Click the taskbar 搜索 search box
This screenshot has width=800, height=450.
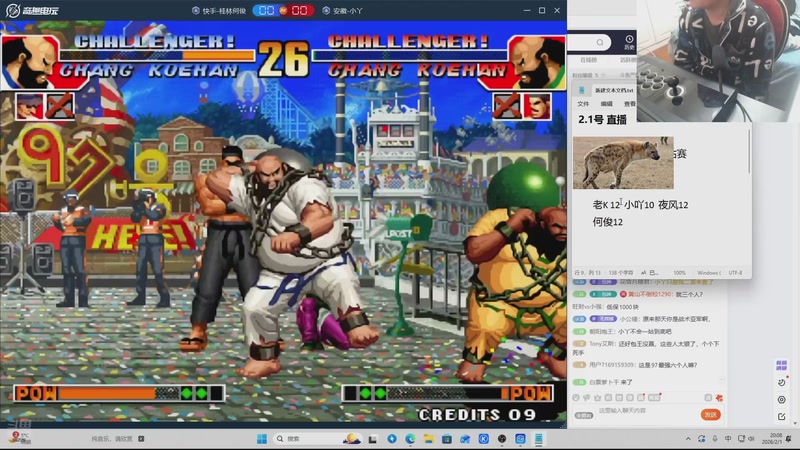pos(316,439)
